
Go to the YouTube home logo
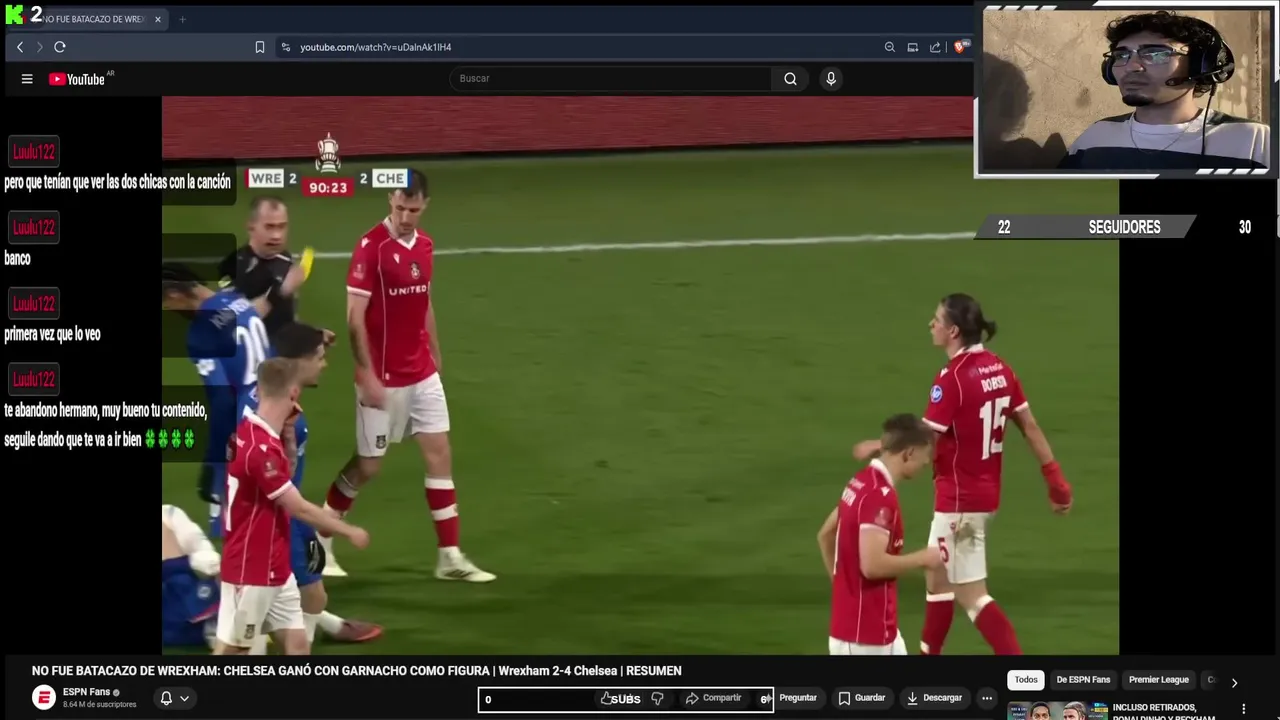(x=78, y=79)
